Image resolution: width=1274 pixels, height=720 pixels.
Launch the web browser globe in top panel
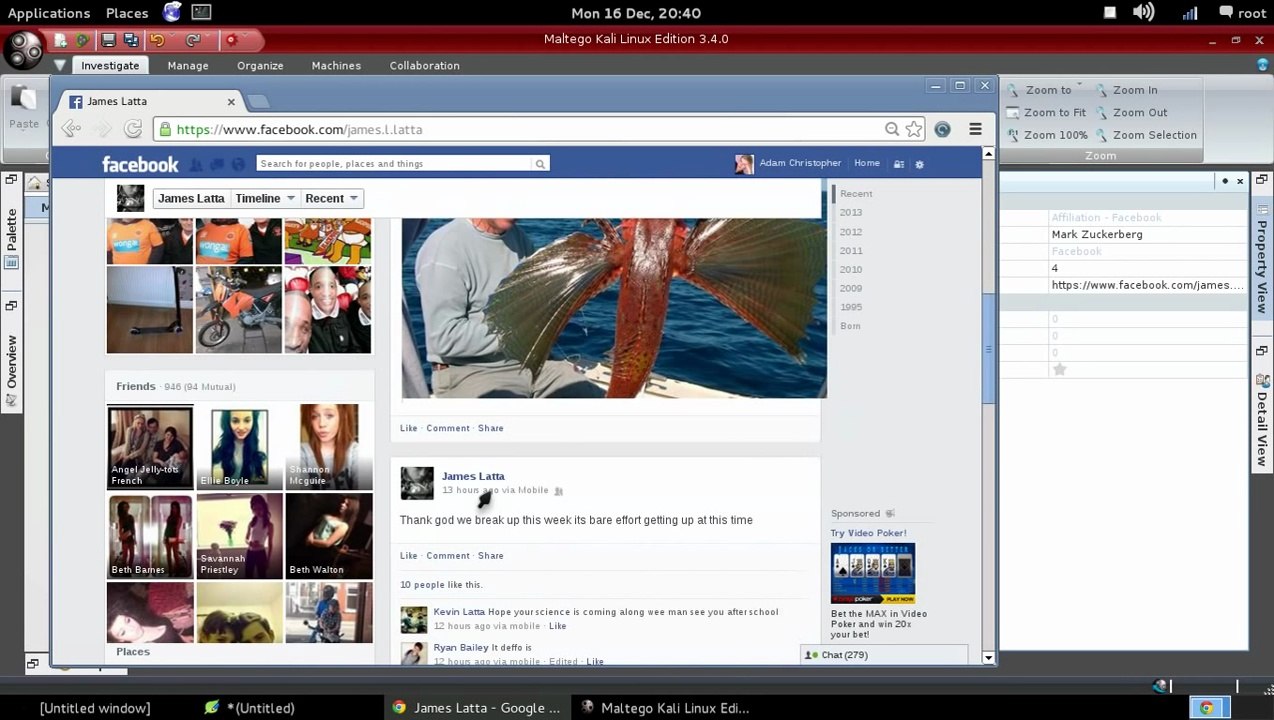[172, 12]
